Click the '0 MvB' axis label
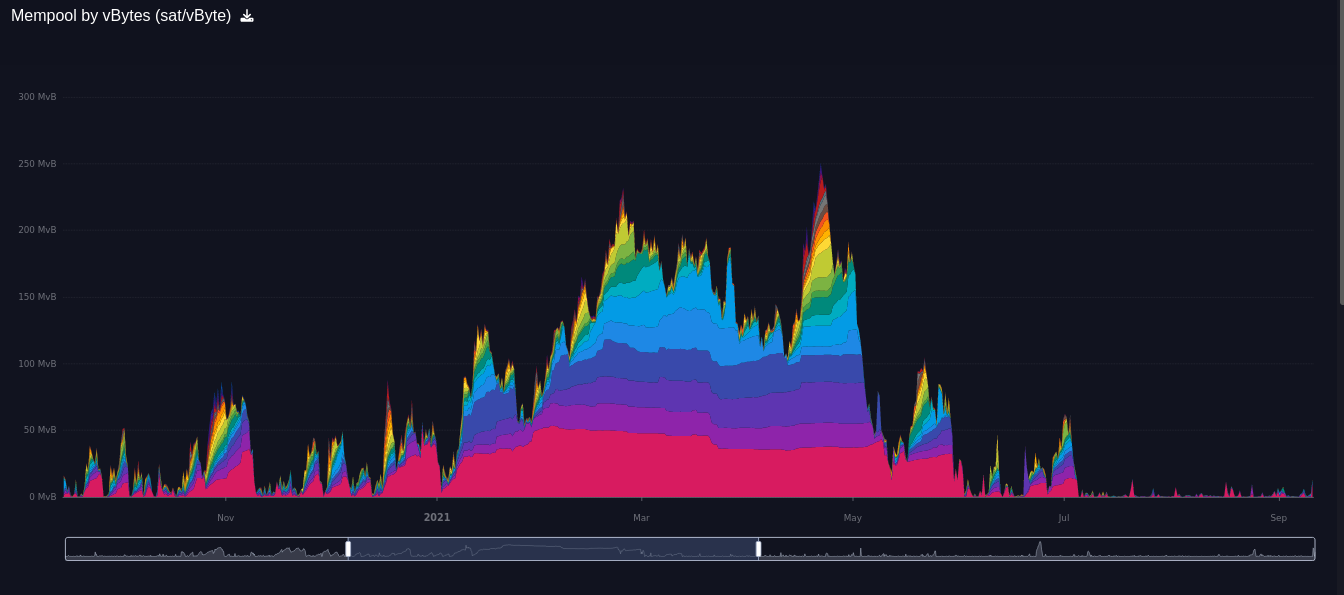Viewport: 1344px width, 595px height. click(43, 497)
